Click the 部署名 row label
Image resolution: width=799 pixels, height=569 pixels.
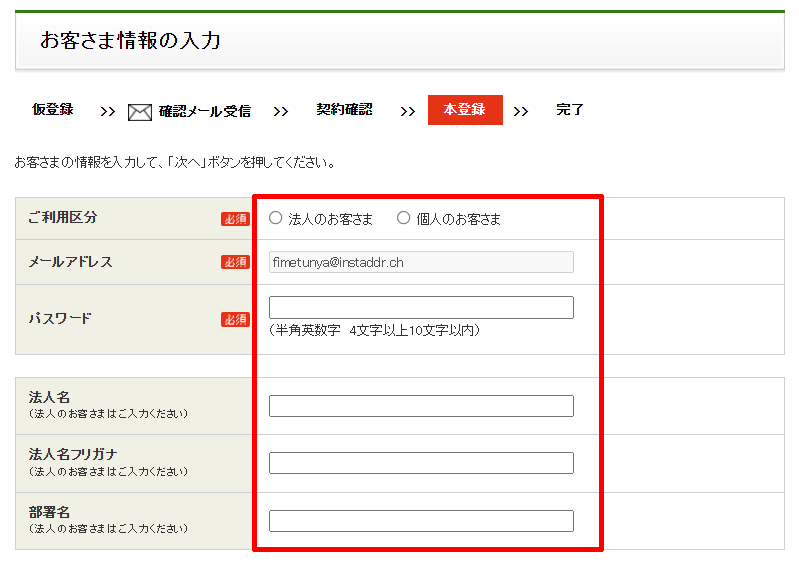pyautogui.click(x=49, y=512)
